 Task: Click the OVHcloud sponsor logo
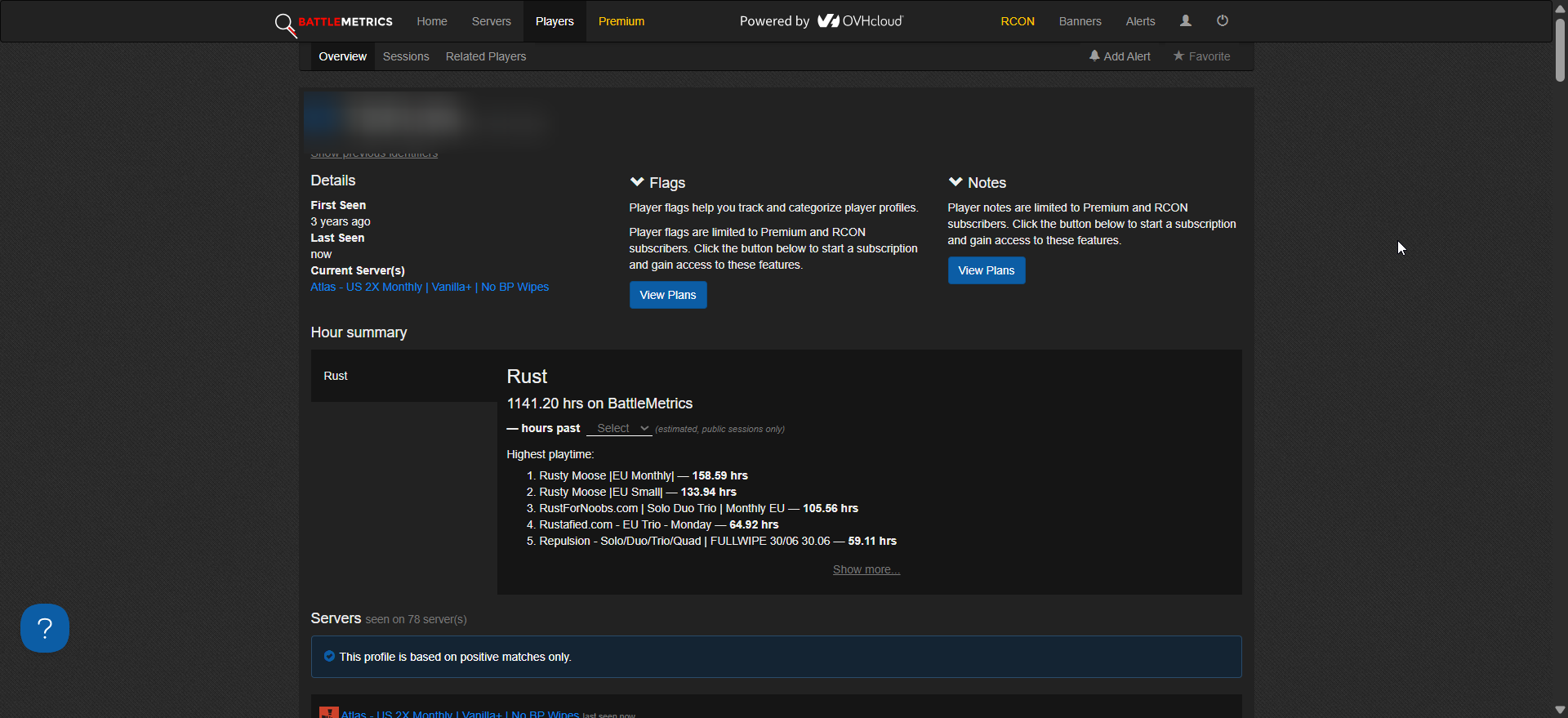861,21
